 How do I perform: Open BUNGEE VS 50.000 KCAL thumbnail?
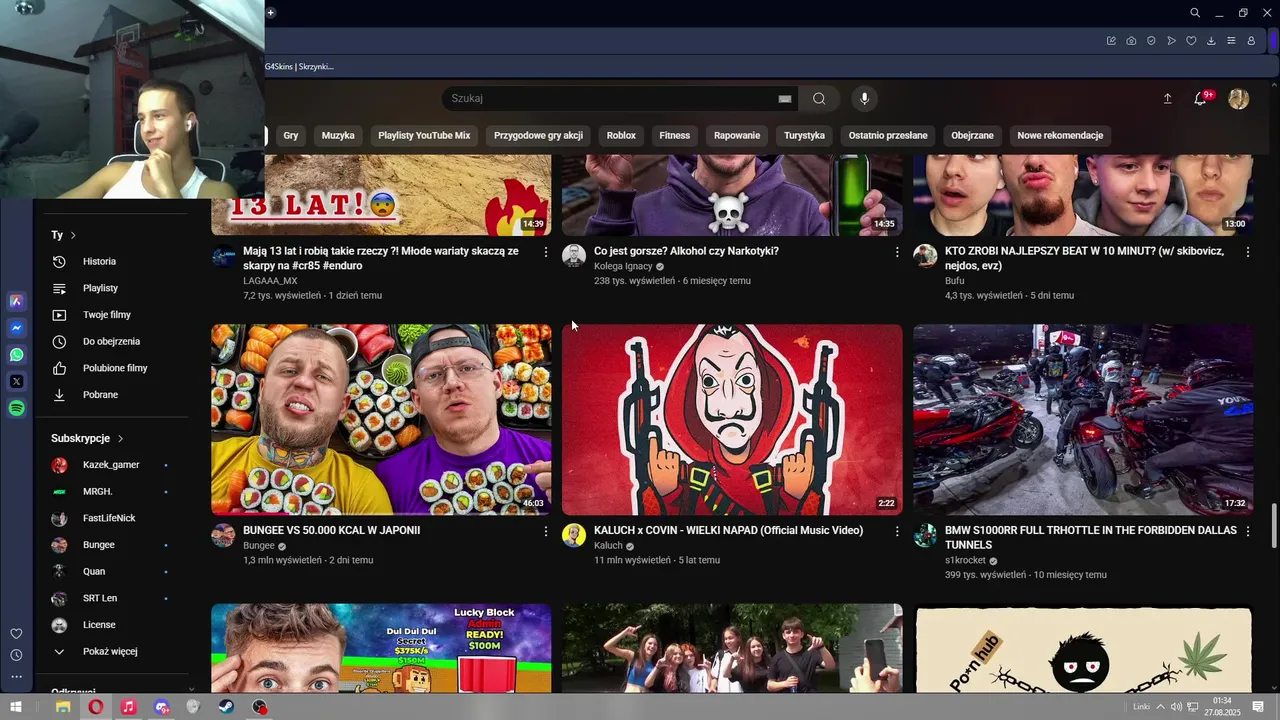(x=381, y=419)
